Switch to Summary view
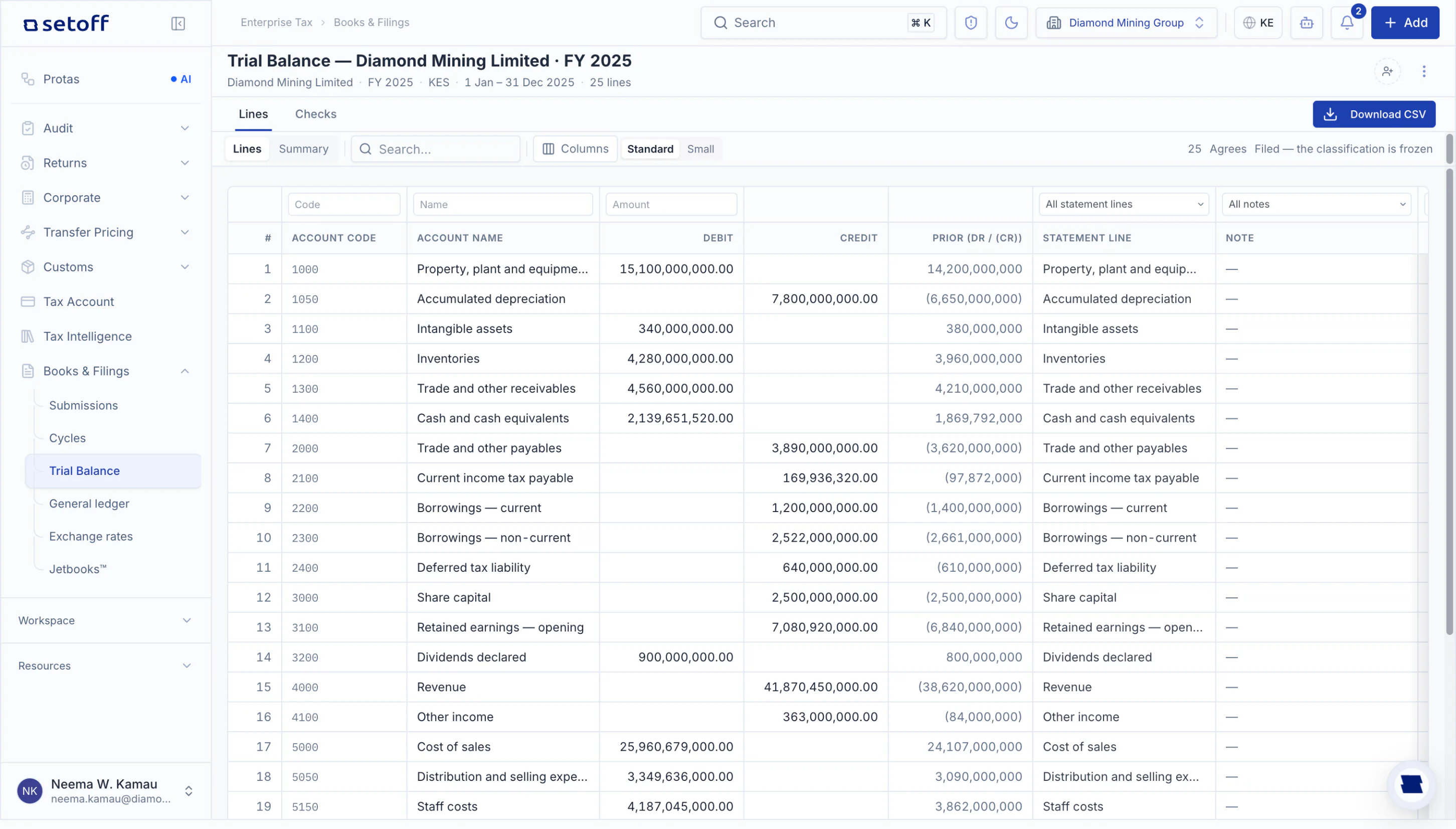Screen dimensions: 1456x829 pyautogui.click(x=303, y=148)
